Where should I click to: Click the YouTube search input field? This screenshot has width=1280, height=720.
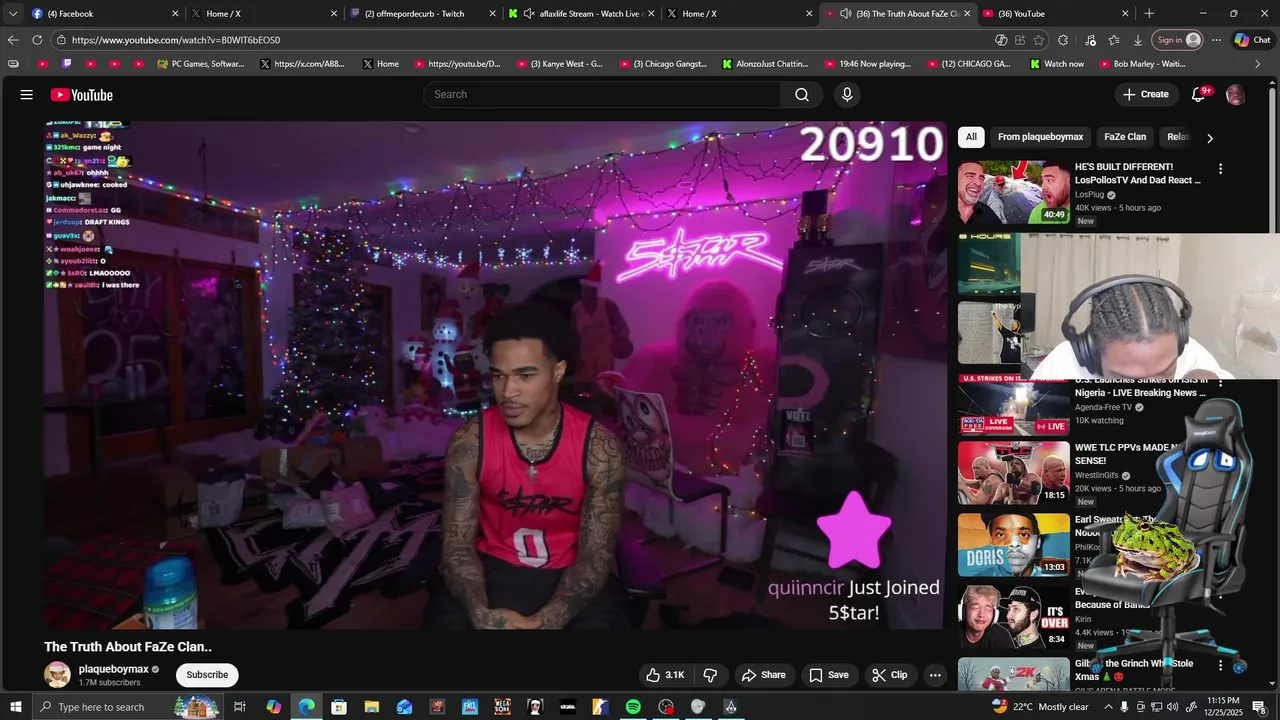[x=602, y=94]
